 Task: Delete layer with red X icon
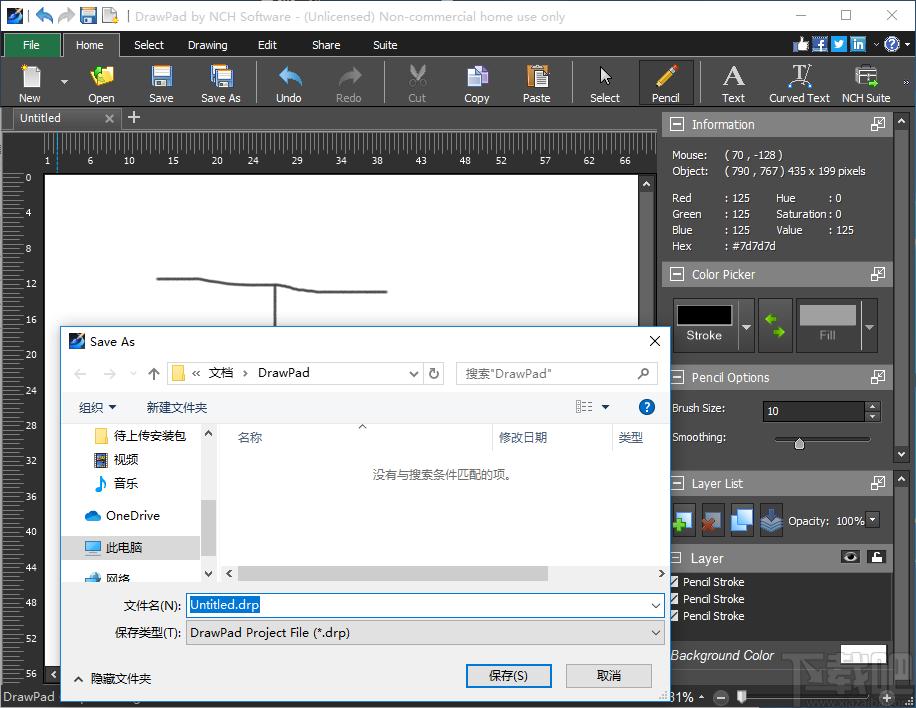coord(712,520)
